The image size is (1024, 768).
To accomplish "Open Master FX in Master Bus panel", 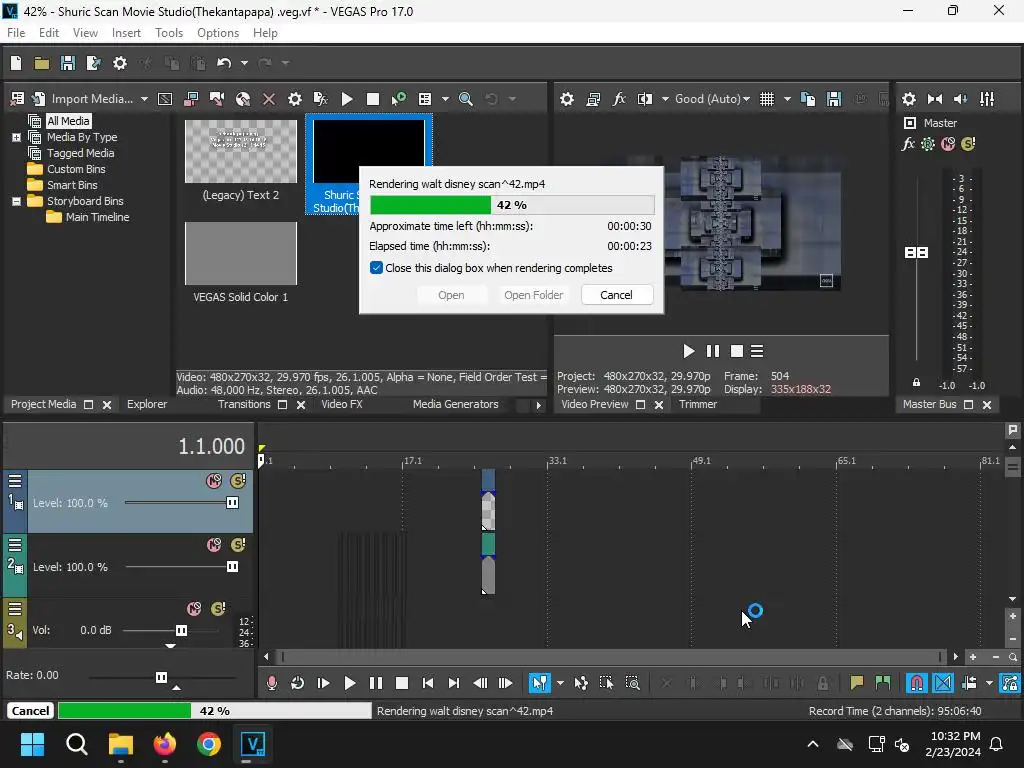I will (908, 144).
